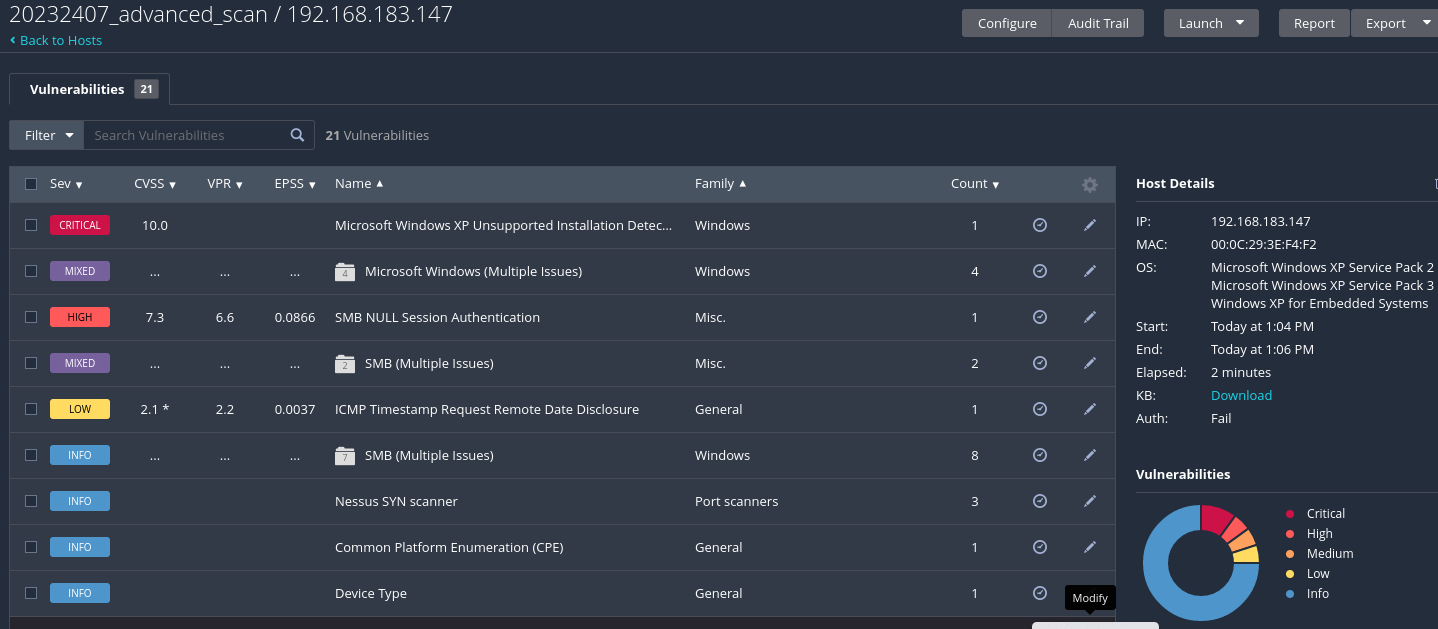Click the pencil icon in the Windows-family SMB (Multiple Issues) row
Screen dimensions: 1438x629
pos(1090,455)
